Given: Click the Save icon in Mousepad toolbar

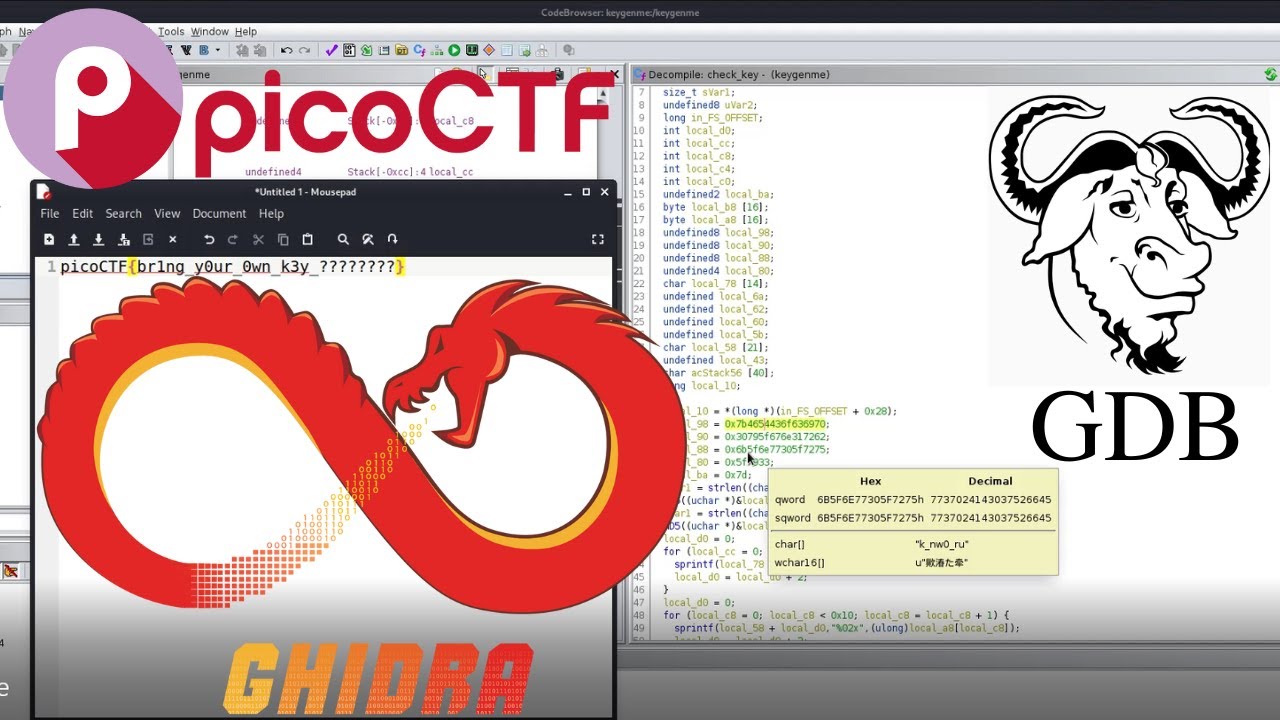Looking at the screenshot, I should [x=98, y=239].
